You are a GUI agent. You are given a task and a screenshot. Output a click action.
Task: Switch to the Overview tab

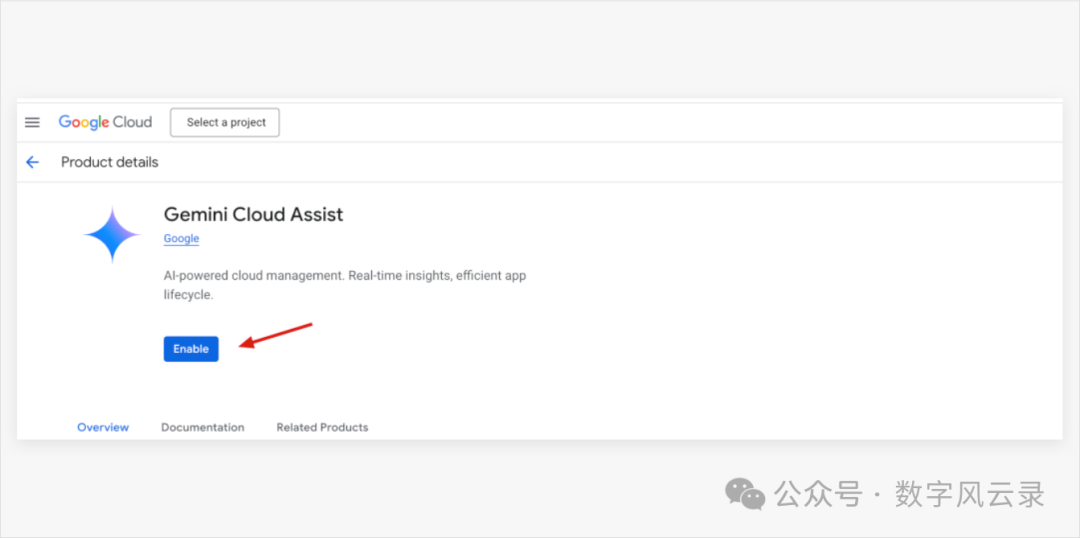click(103, 427)
